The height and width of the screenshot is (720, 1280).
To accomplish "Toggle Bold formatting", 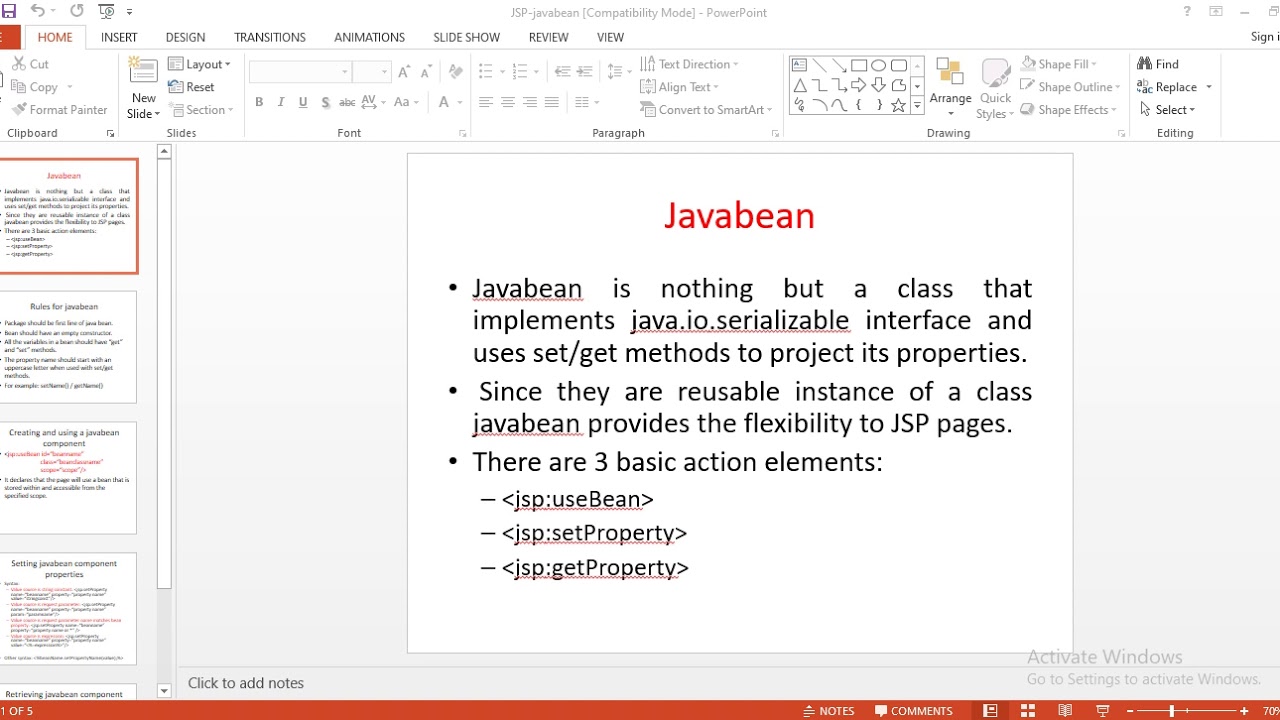I will [x=259, y=102].
